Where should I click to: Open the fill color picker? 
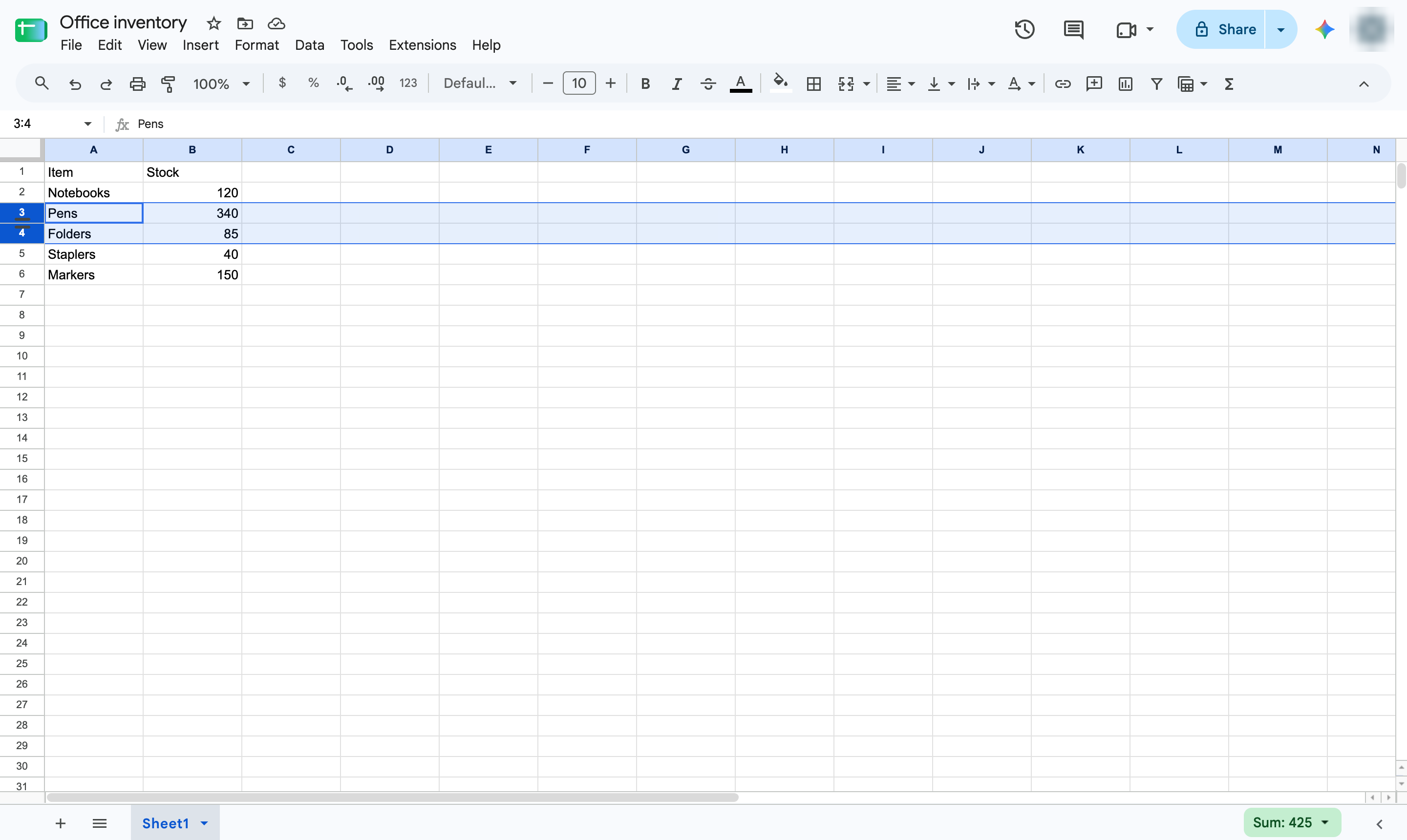pos(781,84)
